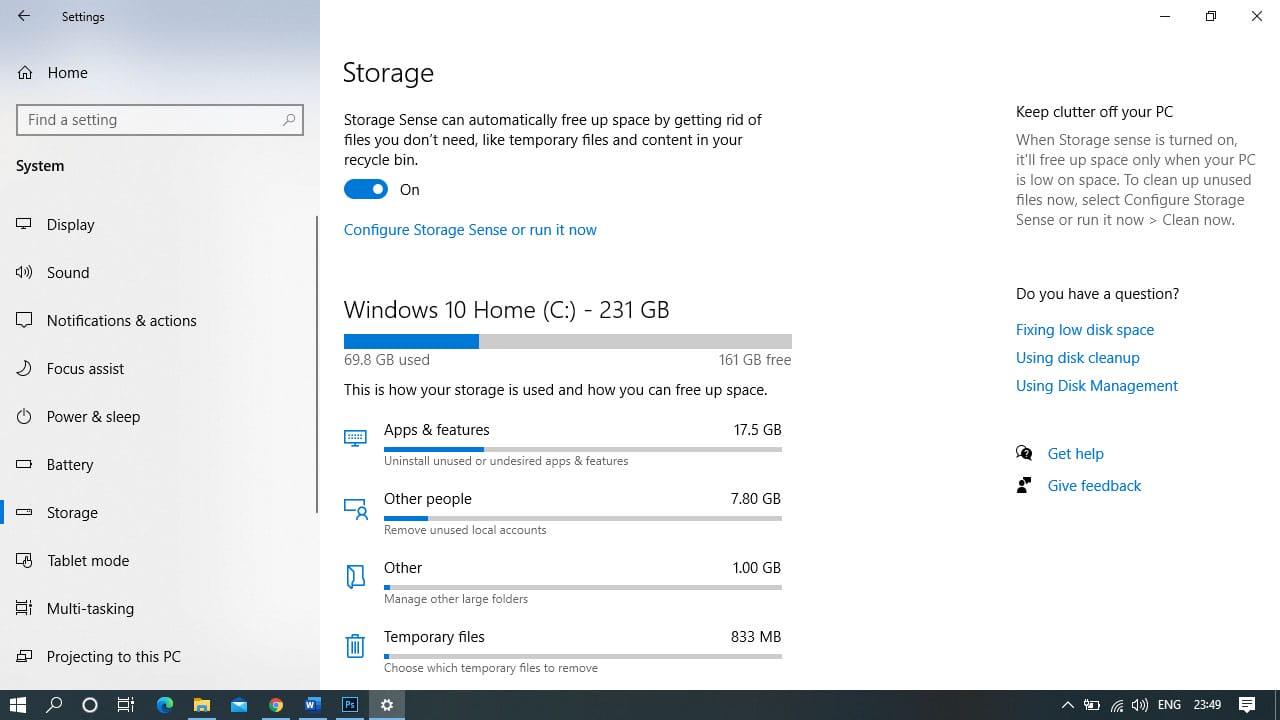Open Display settings in the sidebar
1280x720 pixels.
click(x=70, y=224)
